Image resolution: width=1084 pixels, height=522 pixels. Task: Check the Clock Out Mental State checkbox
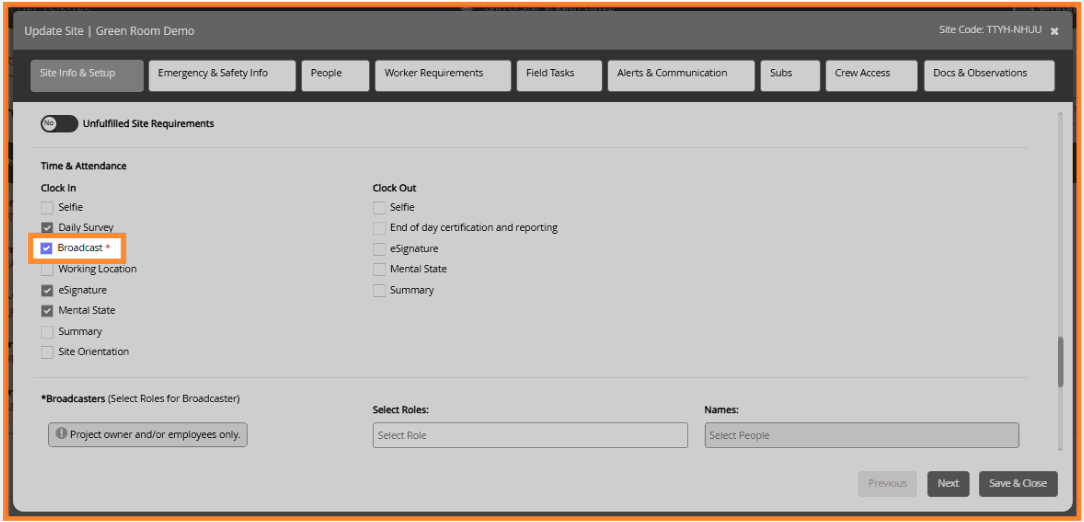(379, 270)
